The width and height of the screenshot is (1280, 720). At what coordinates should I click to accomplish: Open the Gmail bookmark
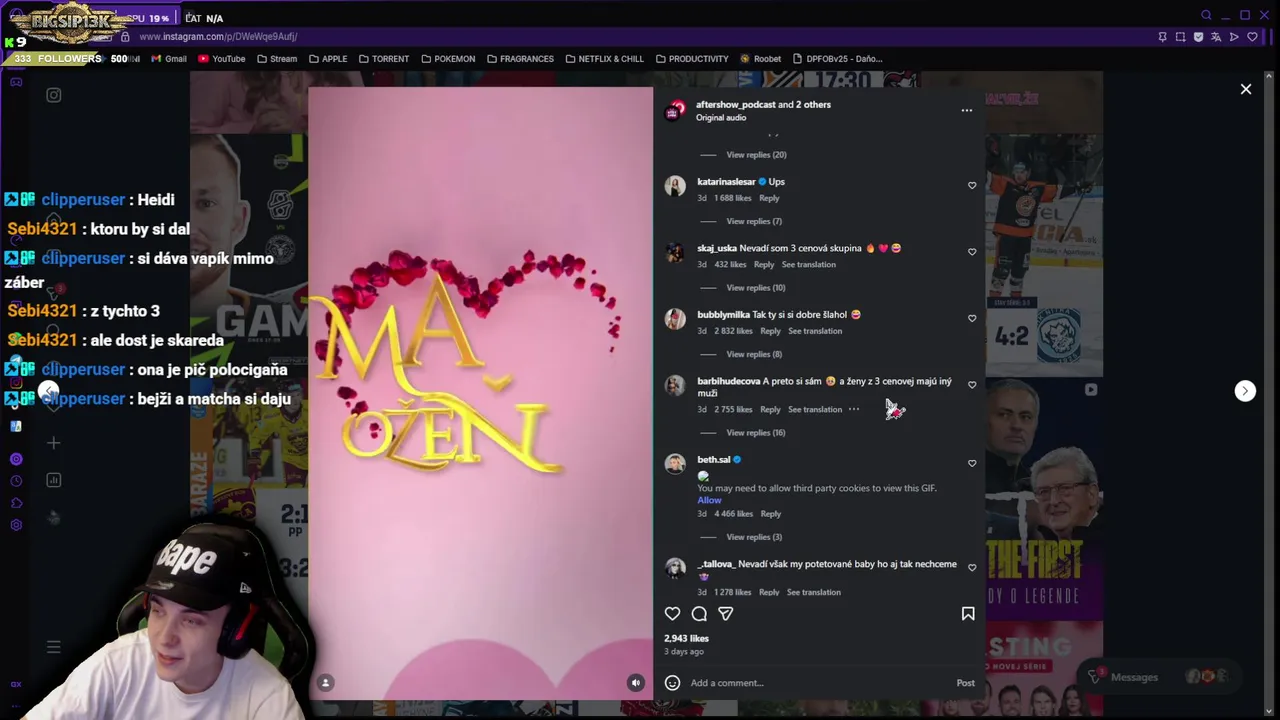click(169, 59)
